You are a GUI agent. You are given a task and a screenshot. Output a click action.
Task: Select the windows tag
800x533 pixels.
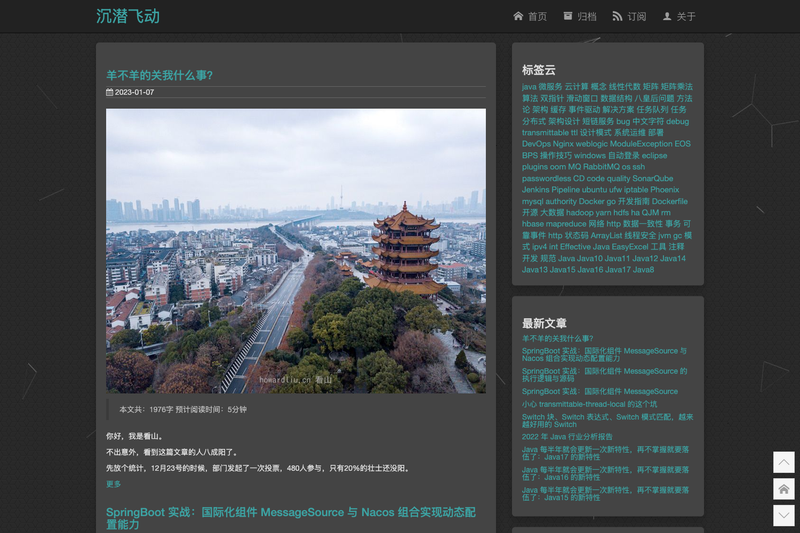[590, 156]
